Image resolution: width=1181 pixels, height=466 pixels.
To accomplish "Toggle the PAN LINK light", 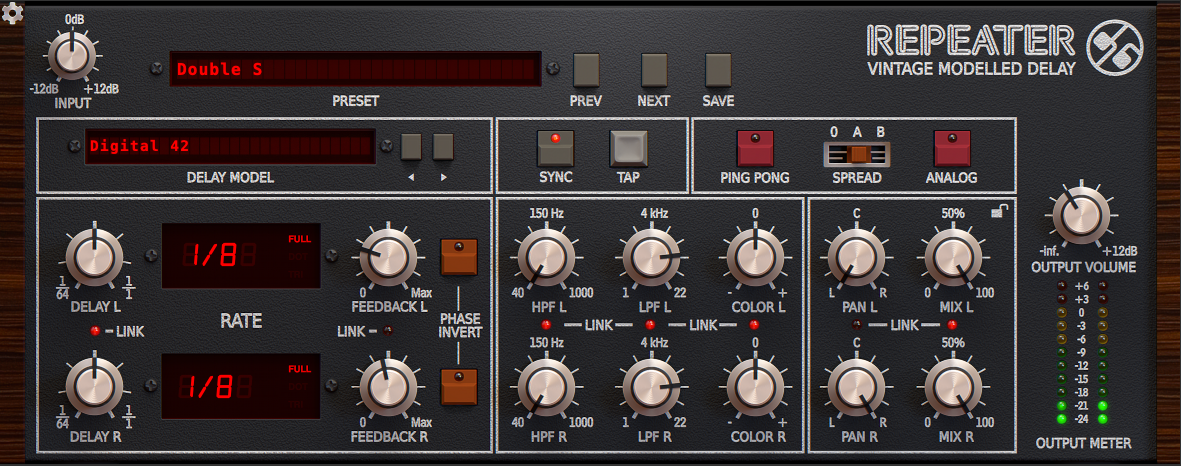I will click(857, 325).
